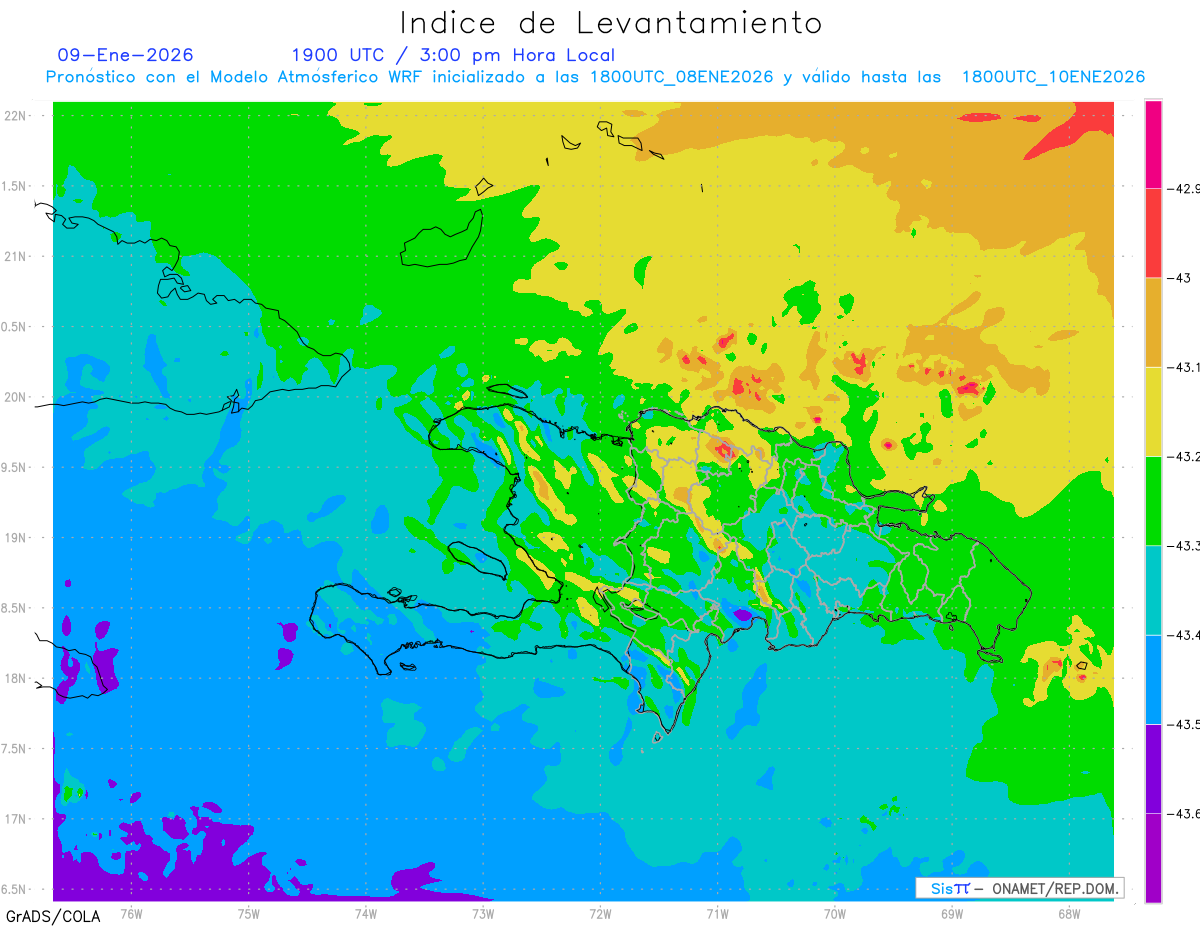Click the longitude label '73W'
Image resolution: width=1200 pixels, height=927 pixels.
483,913
